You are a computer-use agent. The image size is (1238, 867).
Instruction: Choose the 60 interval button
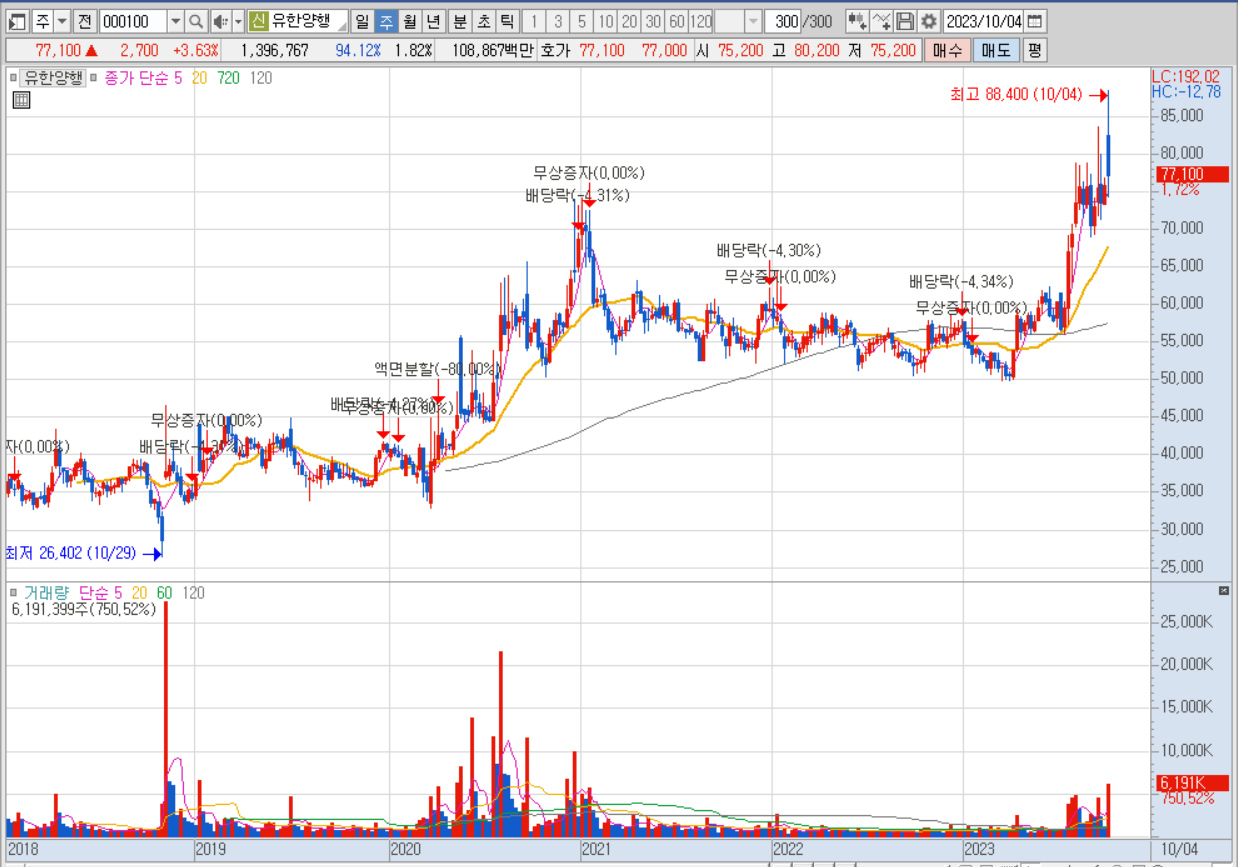pyautogui.click(x=677, y=21)
